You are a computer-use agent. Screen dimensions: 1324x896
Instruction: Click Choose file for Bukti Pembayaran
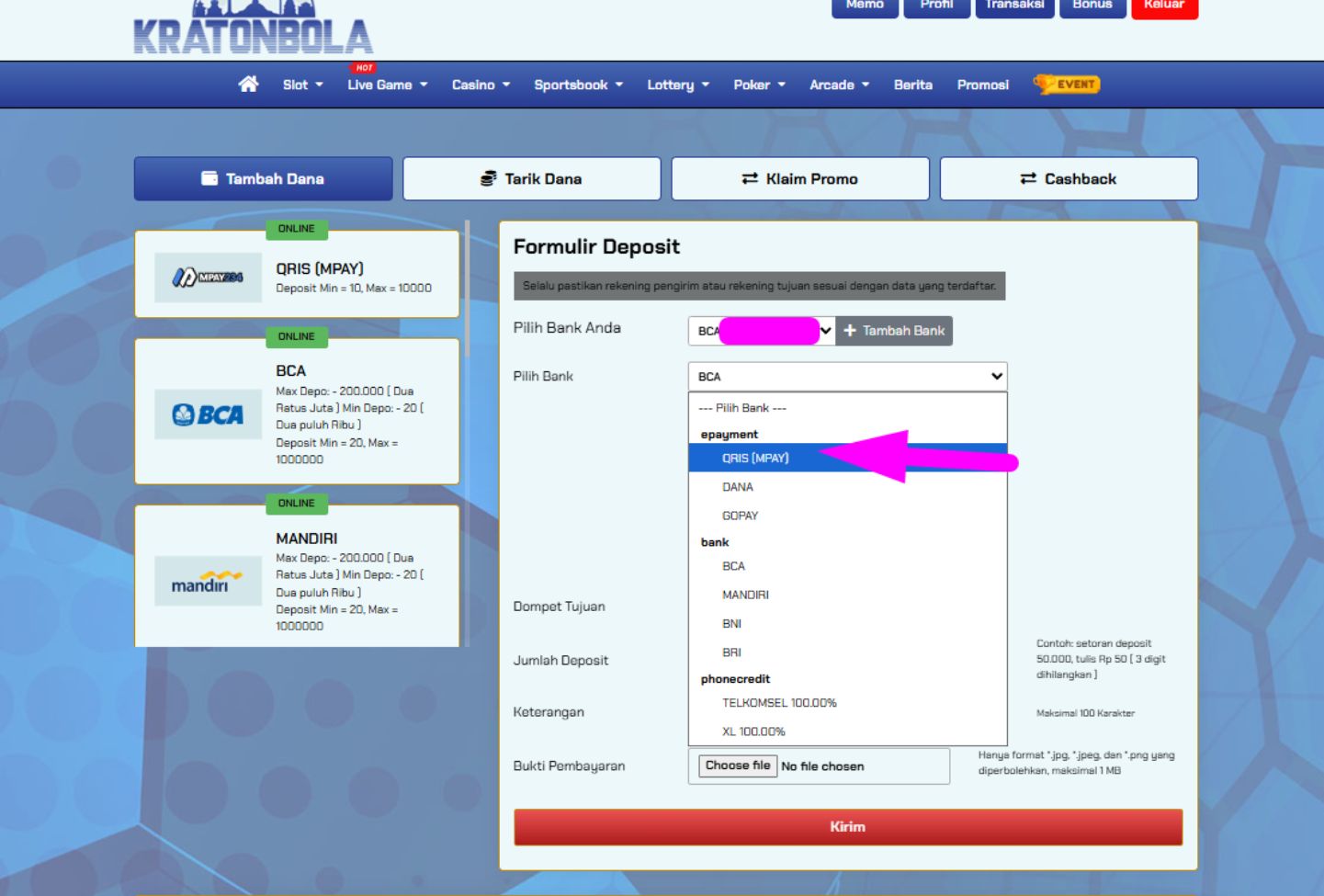738,766
